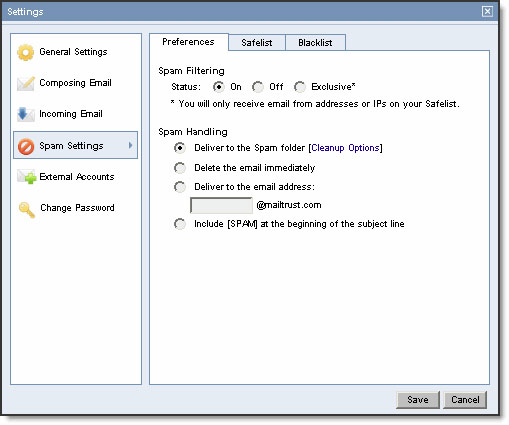Select Deliver to the email address option
The width and height of the screenshot is (509, 425).
point(180,187)
